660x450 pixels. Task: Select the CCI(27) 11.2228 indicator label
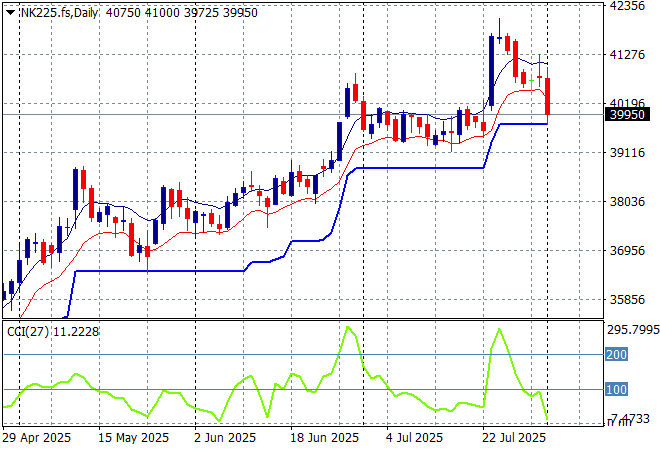click(53, 332)
